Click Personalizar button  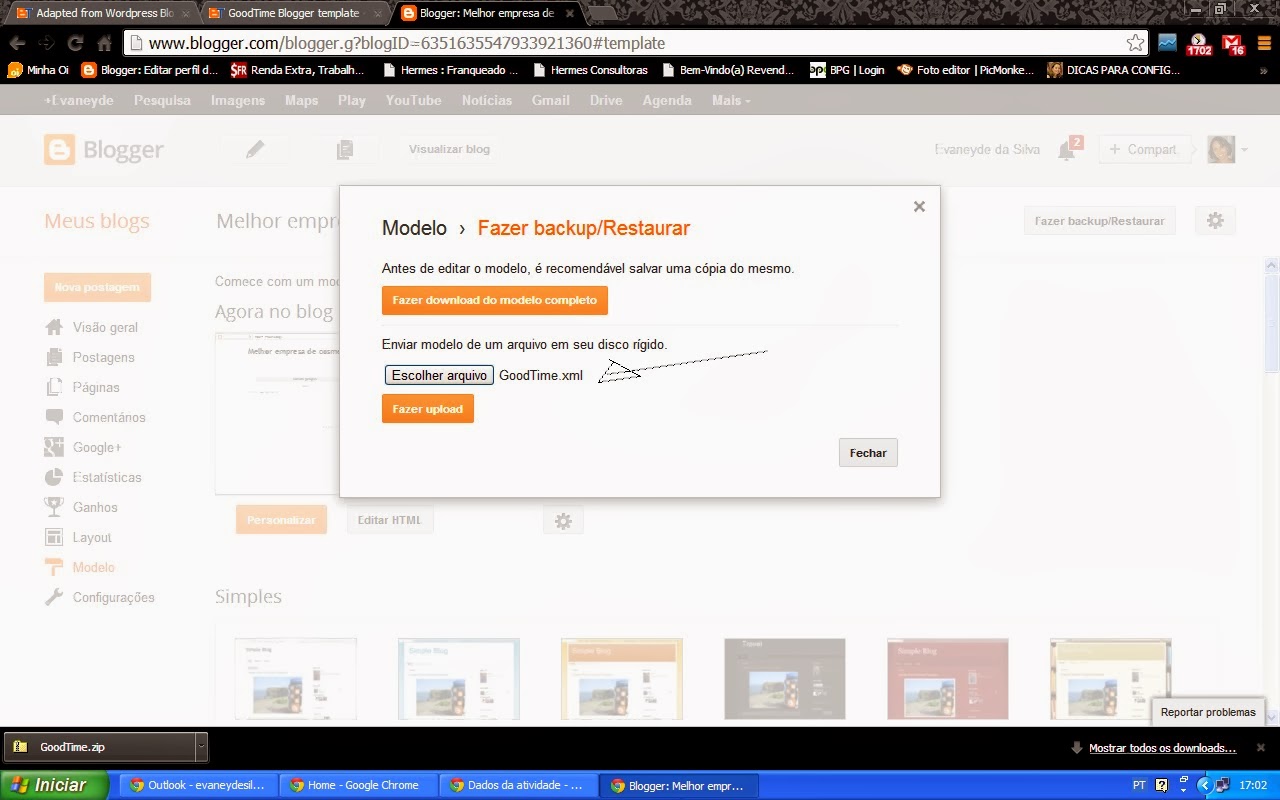click(x=281, y=520)
